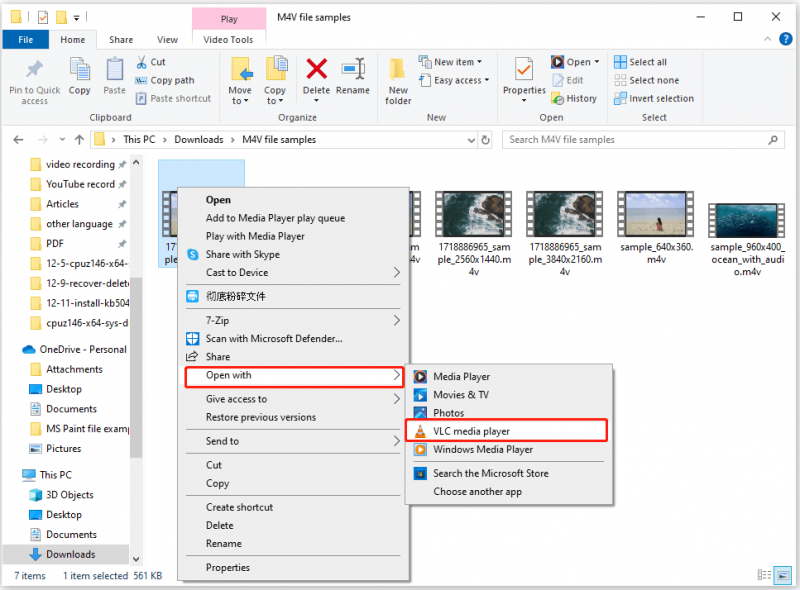
Task: Open the Move to dropdown
Action: coord(240,95)
